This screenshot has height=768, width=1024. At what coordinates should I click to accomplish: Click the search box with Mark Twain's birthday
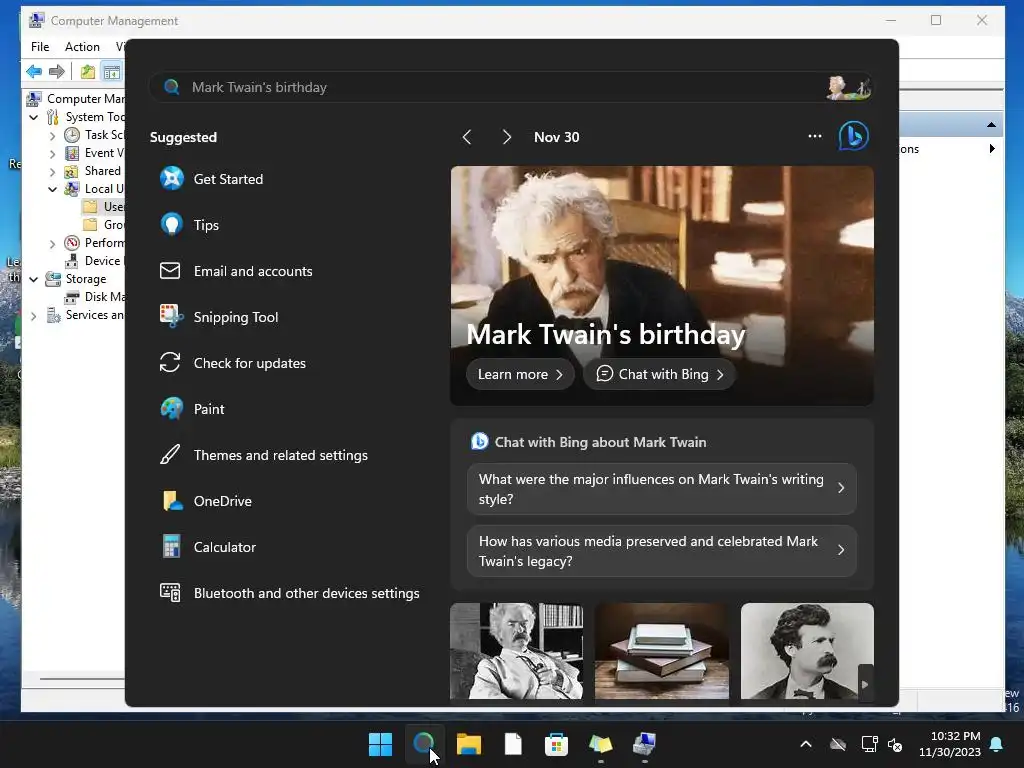point(511,87)
